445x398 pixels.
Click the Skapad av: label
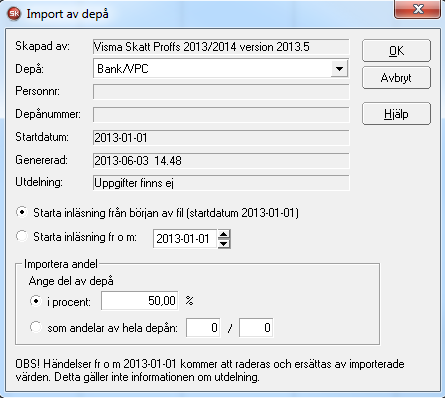42,46
